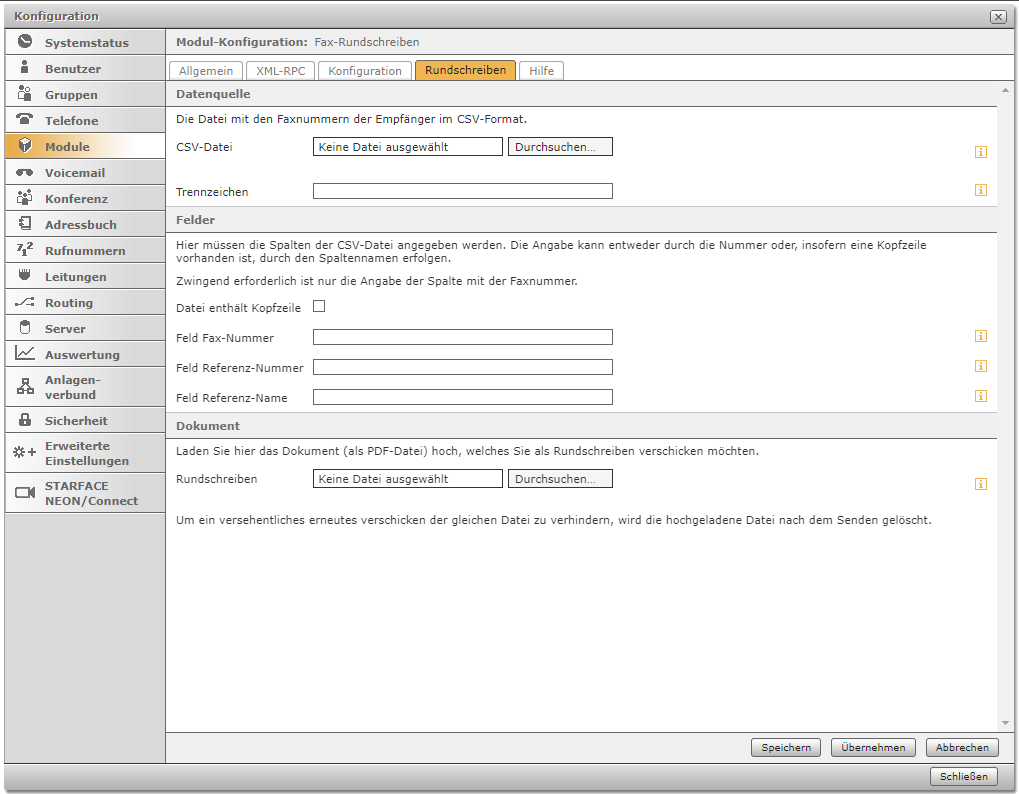This screenshot has width=1019, height=794.
Task: Browse for the Rundschreiben PDF document
Action: point(560,479)
